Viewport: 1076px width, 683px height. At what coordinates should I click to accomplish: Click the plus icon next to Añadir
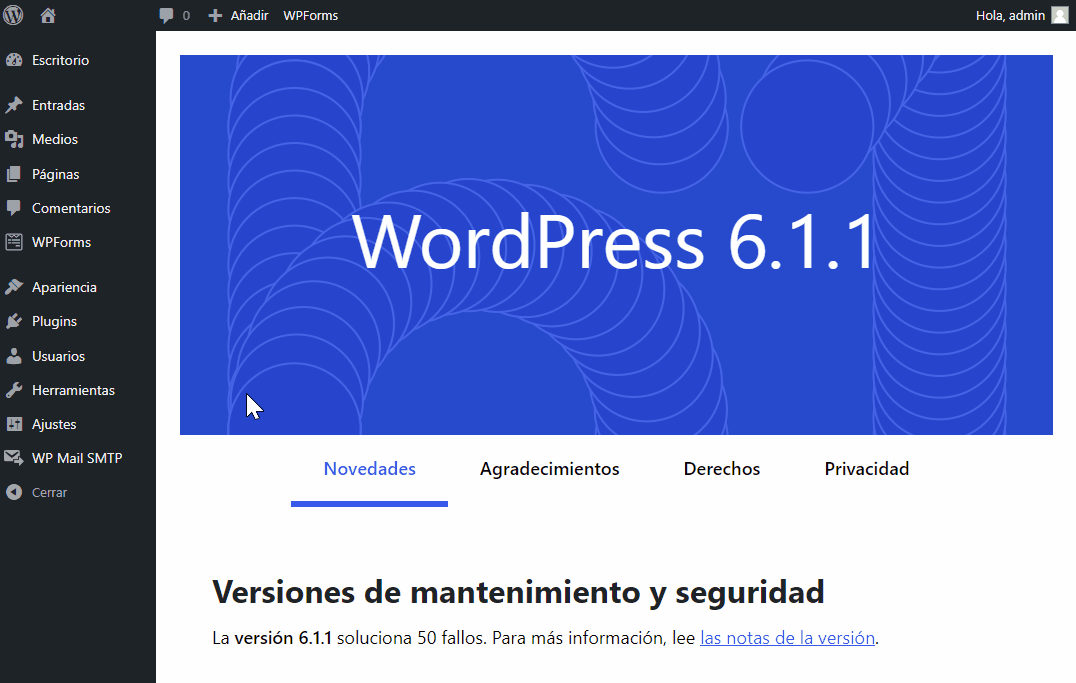pos(215,16)
